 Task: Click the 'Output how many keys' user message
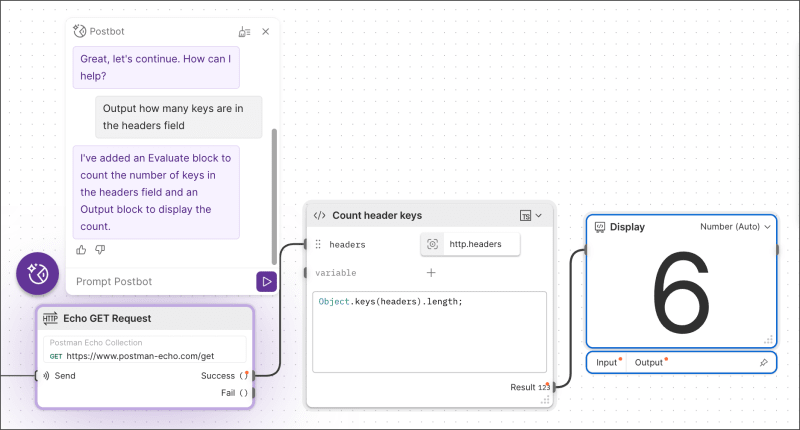coord(179,117)
